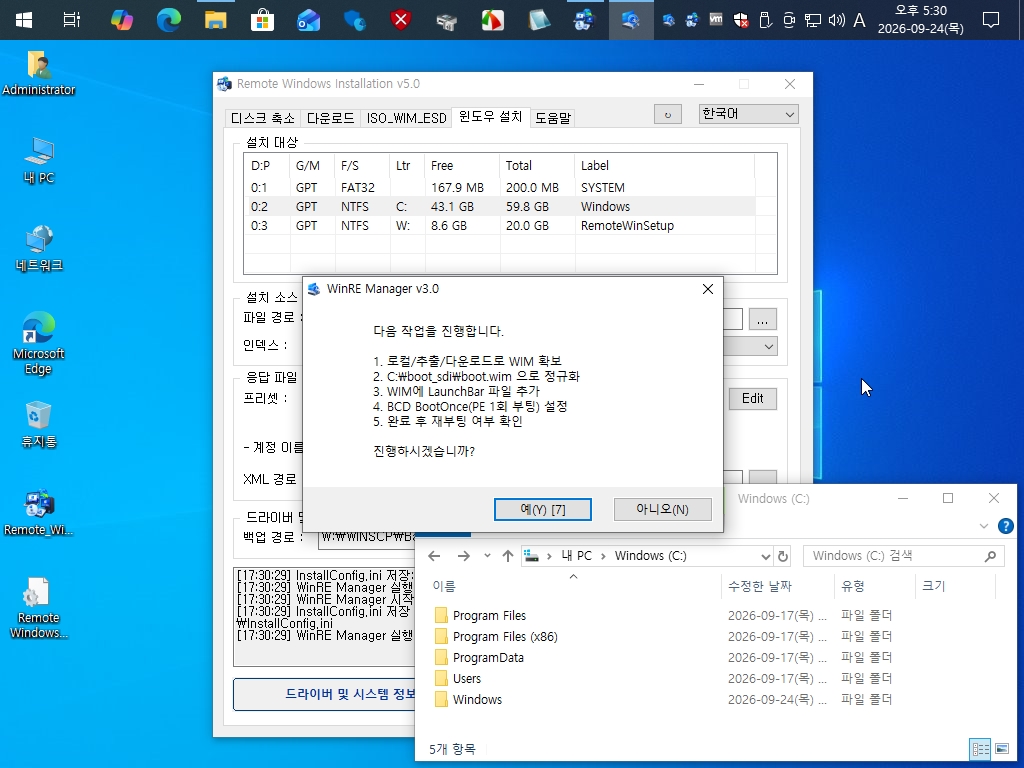
Task: Confirm with the 예(Y) button
Action: [x=543, y=509]
